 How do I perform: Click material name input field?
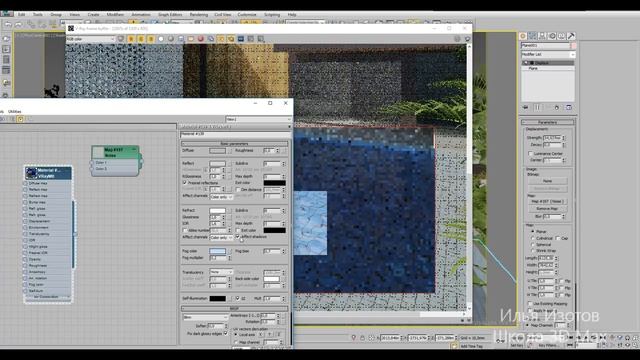coord(235,134)
